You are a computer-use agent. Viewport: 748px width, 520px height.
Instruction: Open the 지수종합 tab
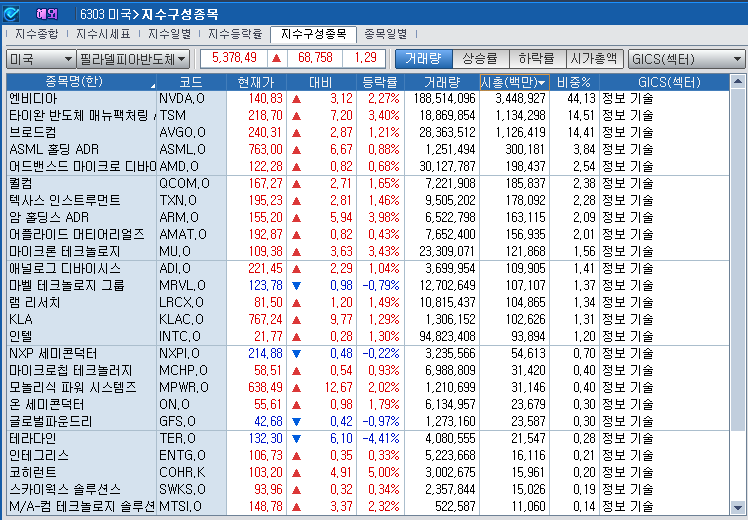pyautogui.click(x=37, y=34)
